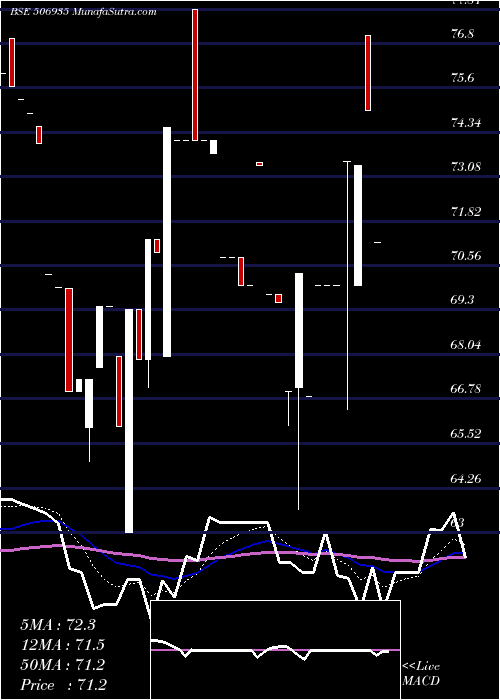
Task: Click the tallest red candlestick above 74.34
Action: [x=195, y=75]
